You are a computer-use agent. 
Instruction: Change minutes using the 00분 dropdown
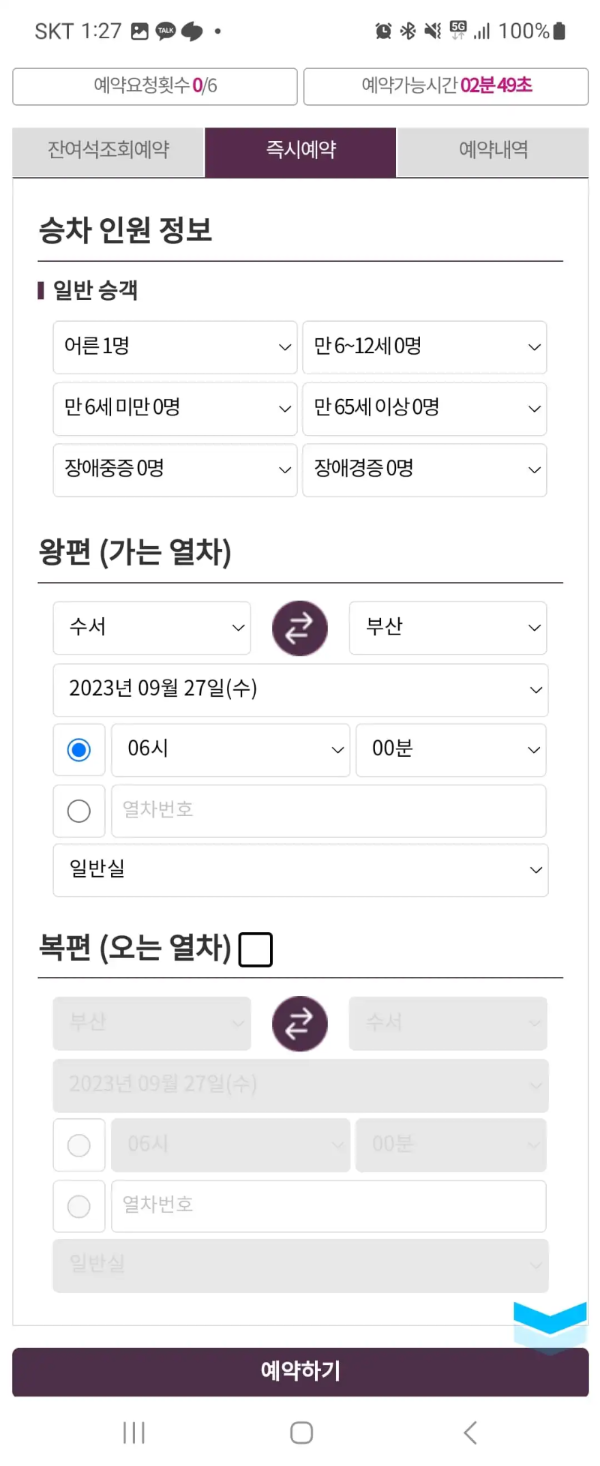(x=451, y=750)
